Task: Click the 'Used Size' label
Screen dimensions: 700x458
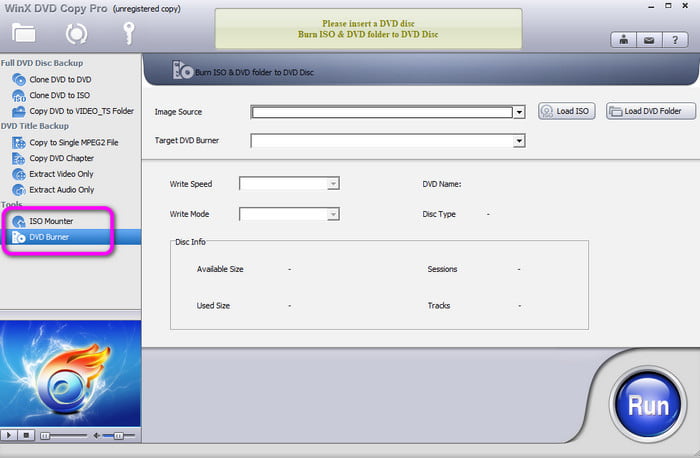Action: coord(213,306)
